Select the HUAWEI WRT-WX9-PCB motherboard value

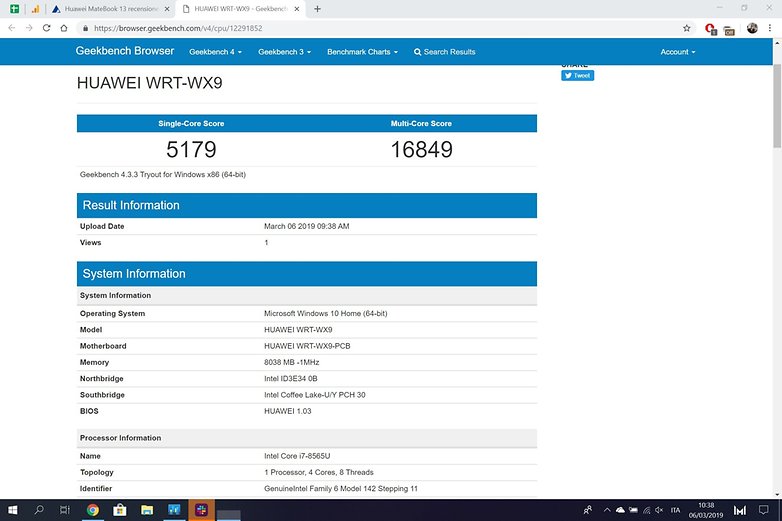click(307, 346)
